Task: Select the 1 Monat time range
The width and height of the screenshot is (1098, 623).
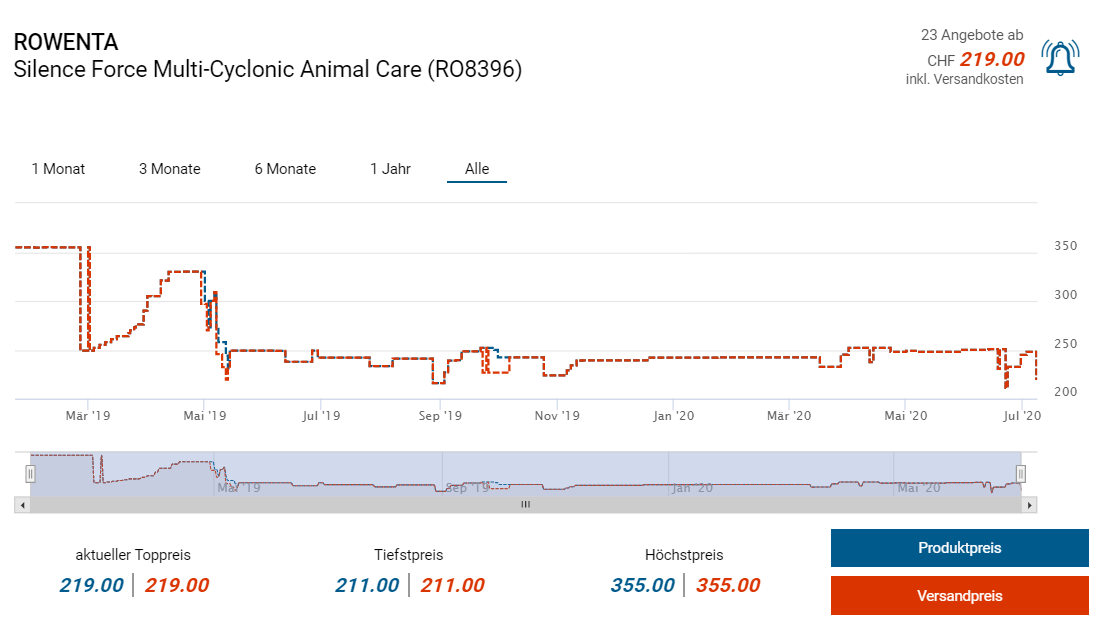Action: pos(58,169)
